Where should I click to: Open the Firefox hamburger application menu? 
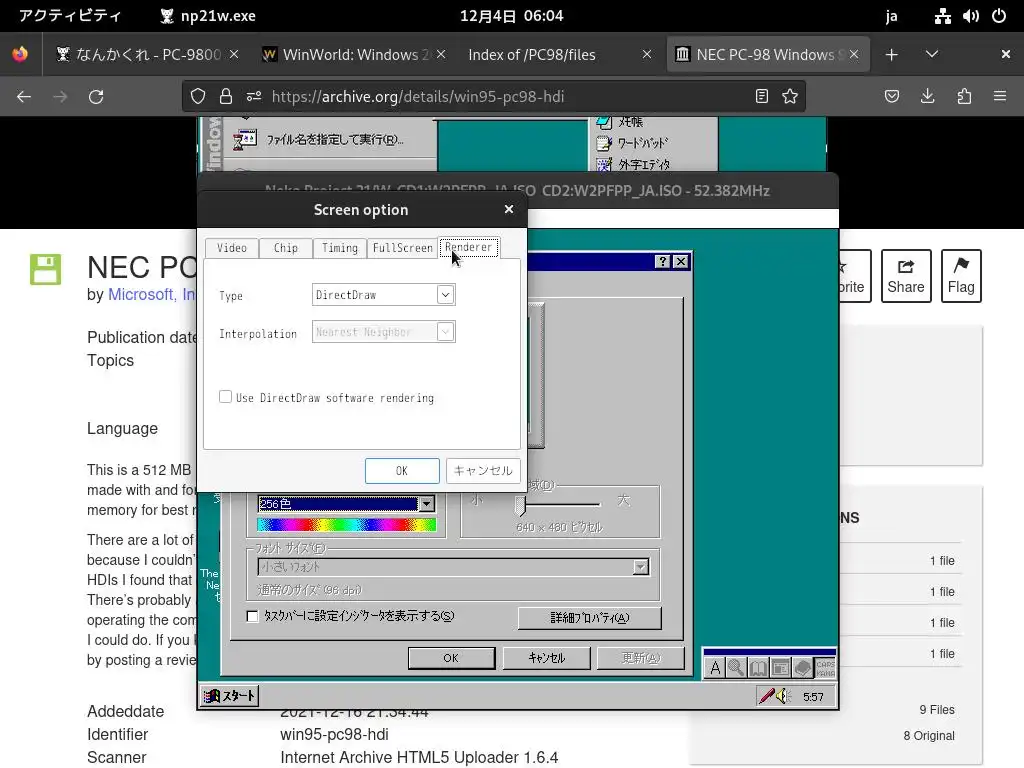tap(1000, 97)
